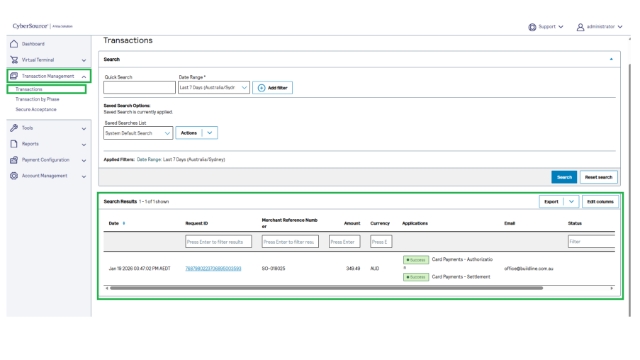The height and width of the screenshot is (360, 640).
Task: Click the Success badge beside Authorization
Action: tap(416, 260)
